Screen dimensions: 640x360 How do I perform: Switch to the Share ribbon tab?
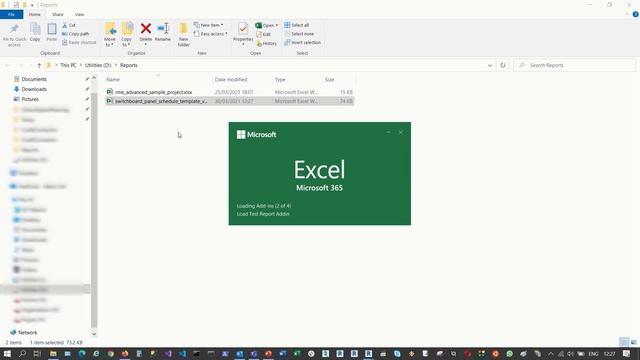(58, 14)
